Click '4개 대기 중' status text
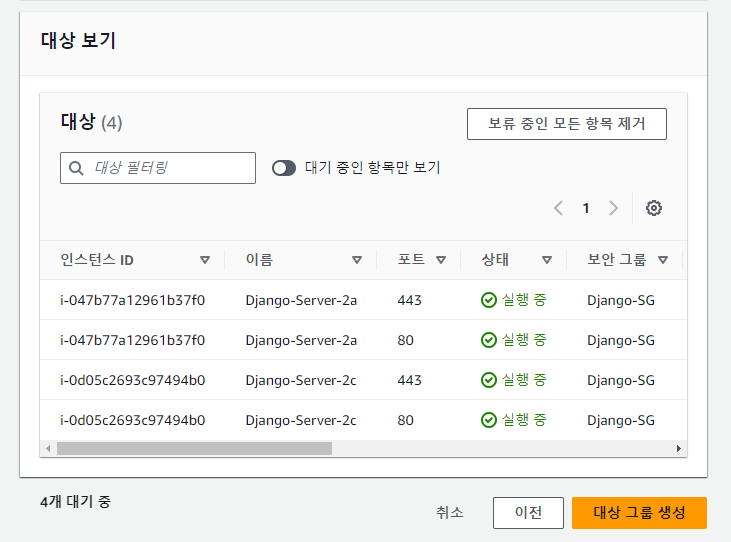Screen dimensions: 731x542 tap(76, 502)
